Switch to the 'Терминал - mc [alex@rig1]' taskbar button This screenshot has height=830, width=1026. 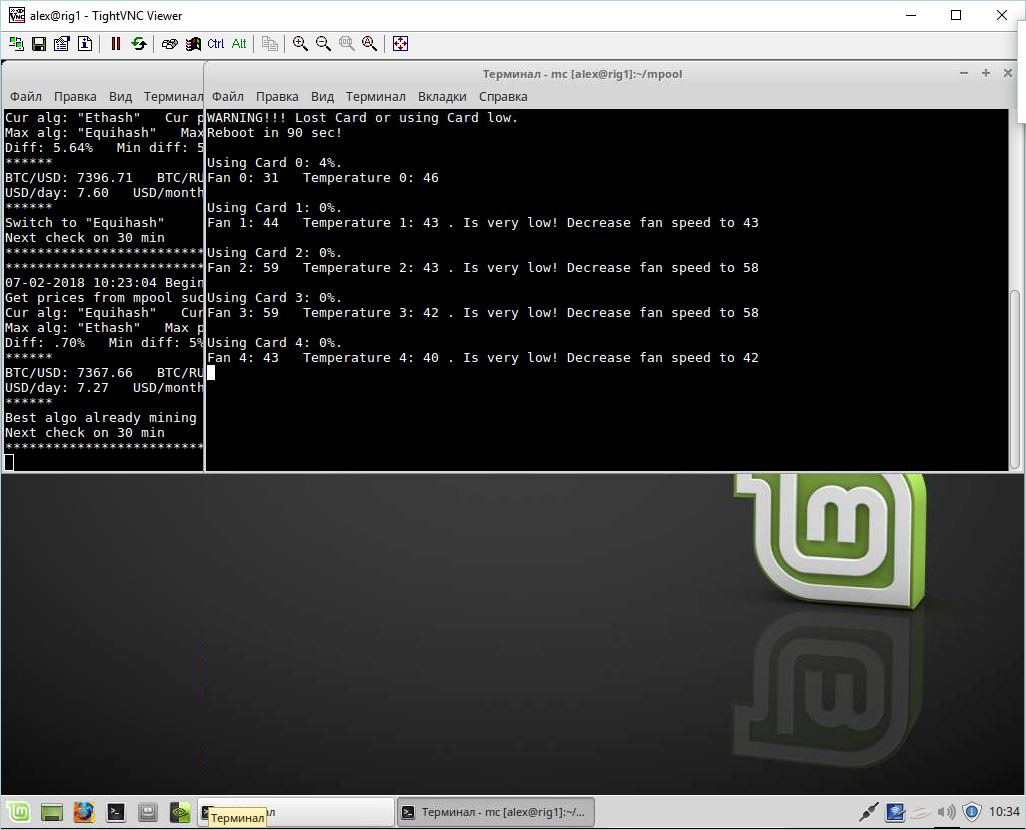[496, 812]
